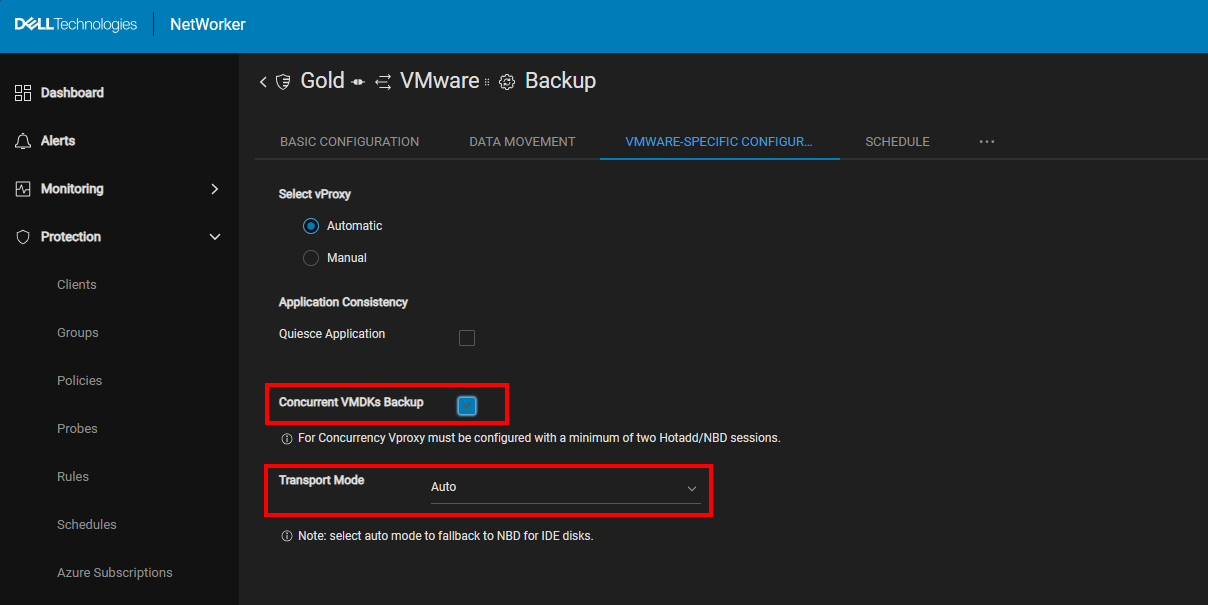Open Schedules under Protection
Screen dimensions: 1208x605
[x=87, y=525]
